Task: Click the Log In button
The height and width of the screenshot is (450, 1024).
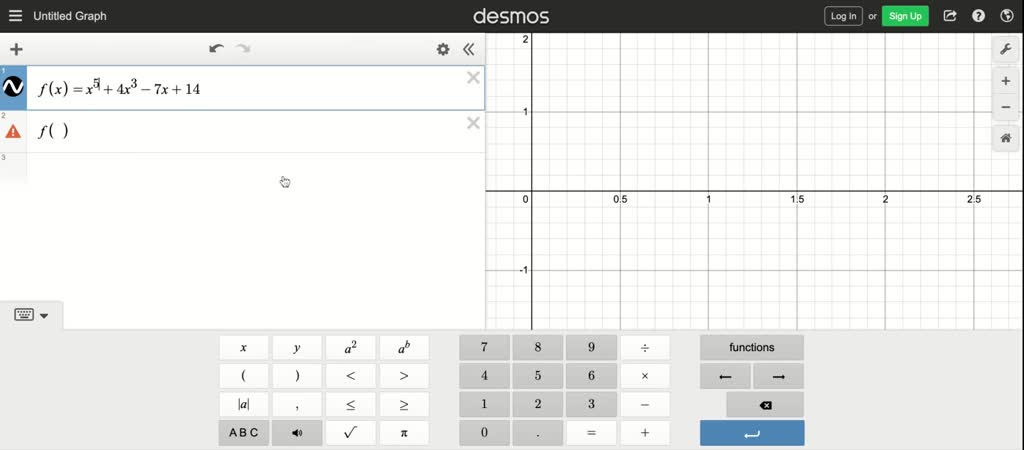Action: 843,16
